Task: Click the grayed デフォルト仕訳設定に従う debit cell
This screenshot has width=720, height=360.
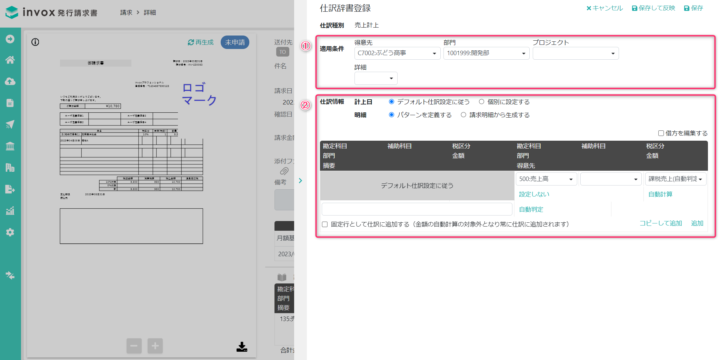Action: (x=417, y=186)
